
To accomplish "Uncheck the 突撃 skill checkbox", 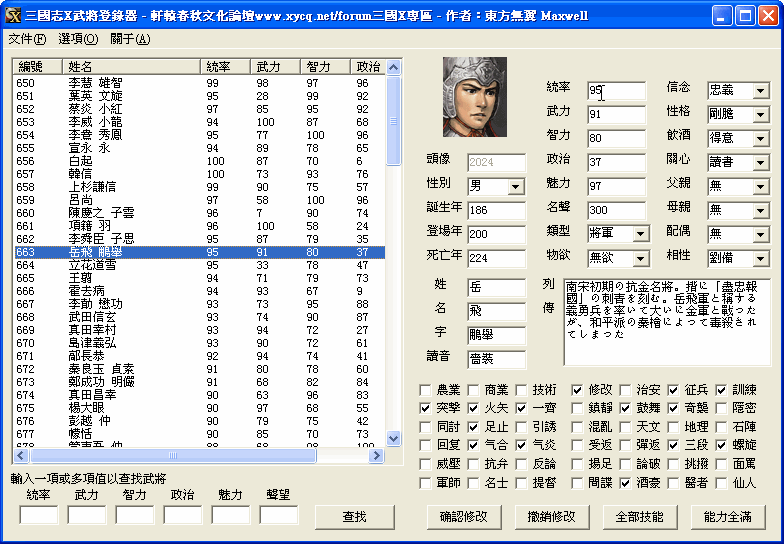I will [427, 408].
